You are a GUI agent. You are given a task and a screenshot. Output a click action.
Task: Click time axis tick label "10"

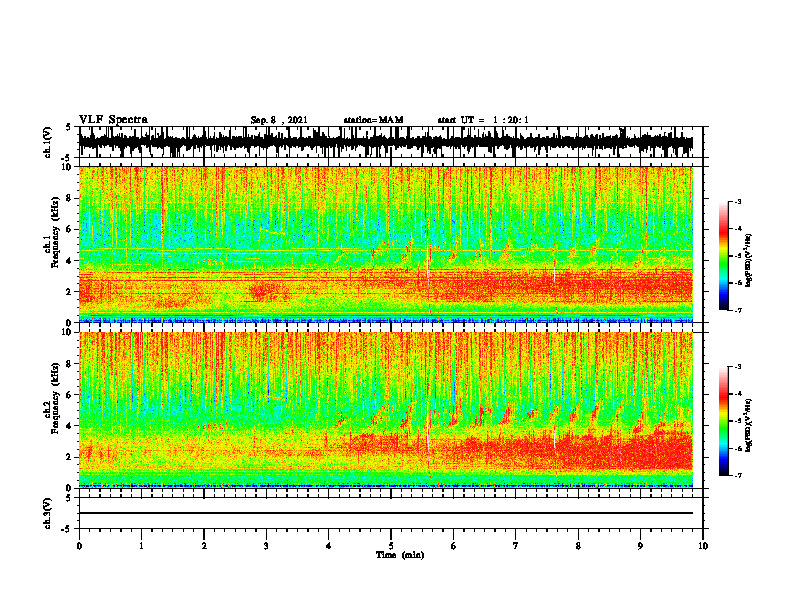tap(703, 546)
